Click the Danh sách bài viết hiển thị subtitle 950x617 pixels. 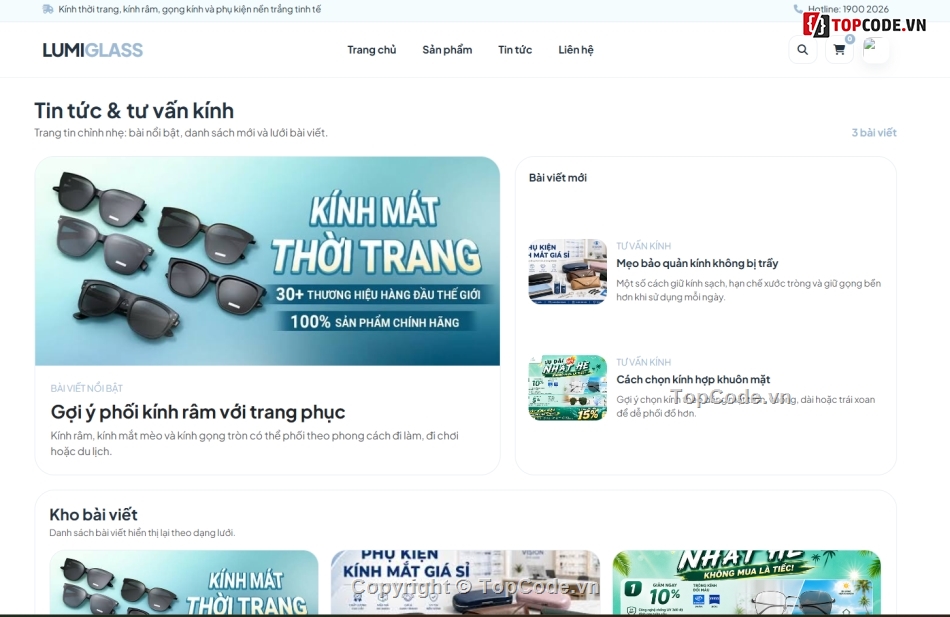[142, 532]
